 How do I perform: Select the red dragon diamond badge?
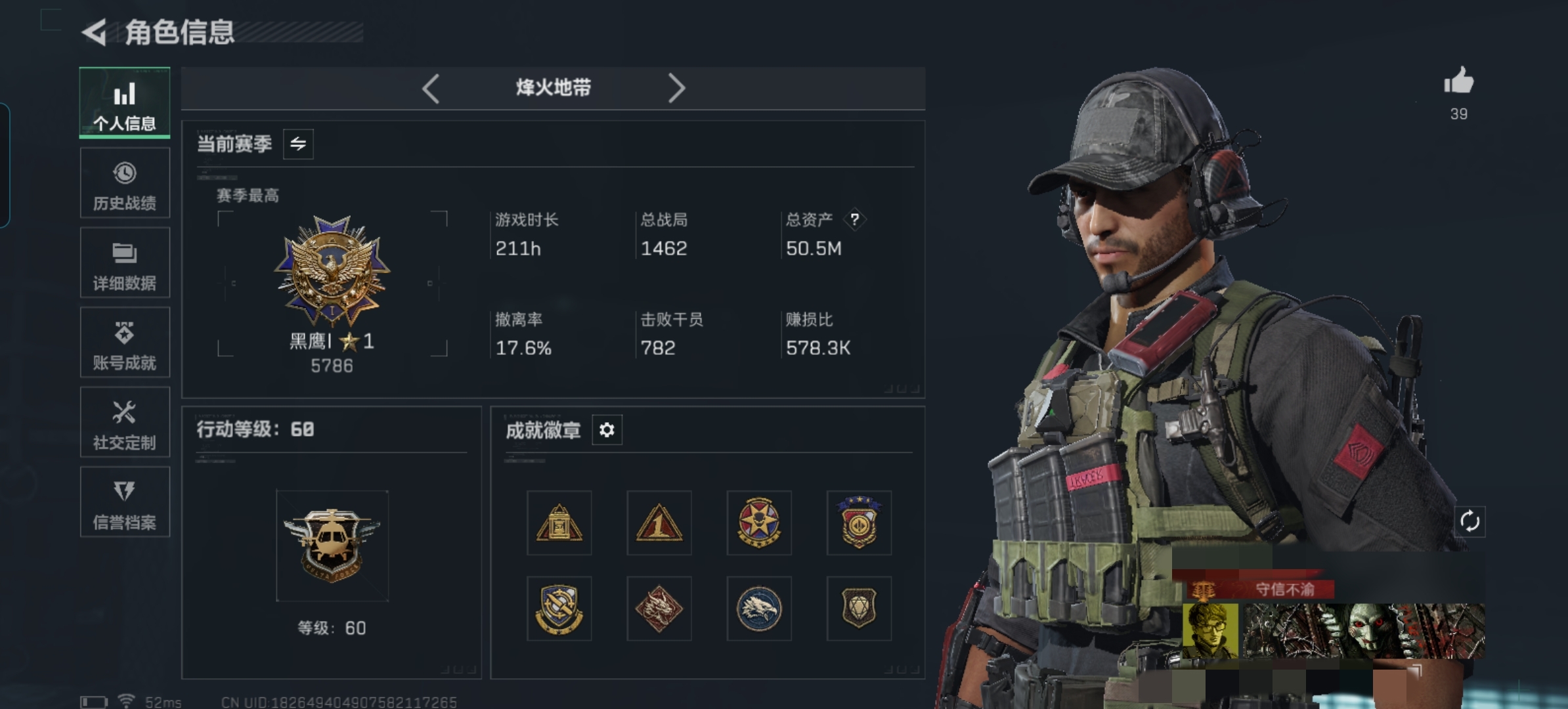tap(659, 609)
